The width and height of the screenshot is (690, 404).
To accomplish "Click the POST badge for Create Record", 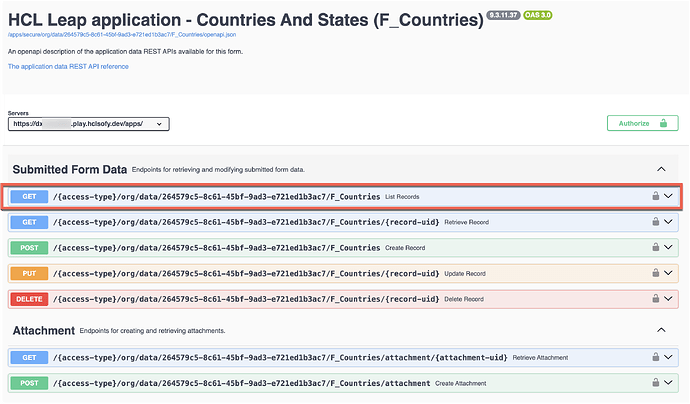I will tap(29, 248).
